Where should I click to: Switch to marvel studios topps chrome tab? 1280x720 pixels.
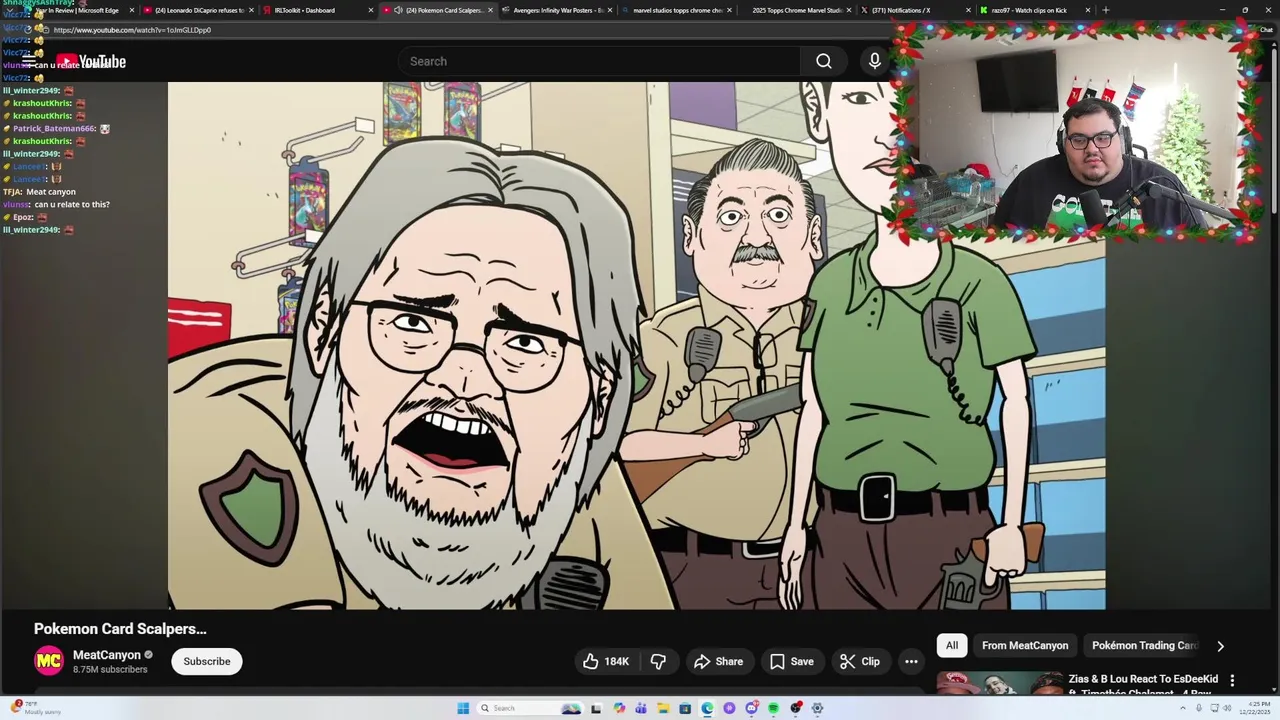click(x=677, y=10)
